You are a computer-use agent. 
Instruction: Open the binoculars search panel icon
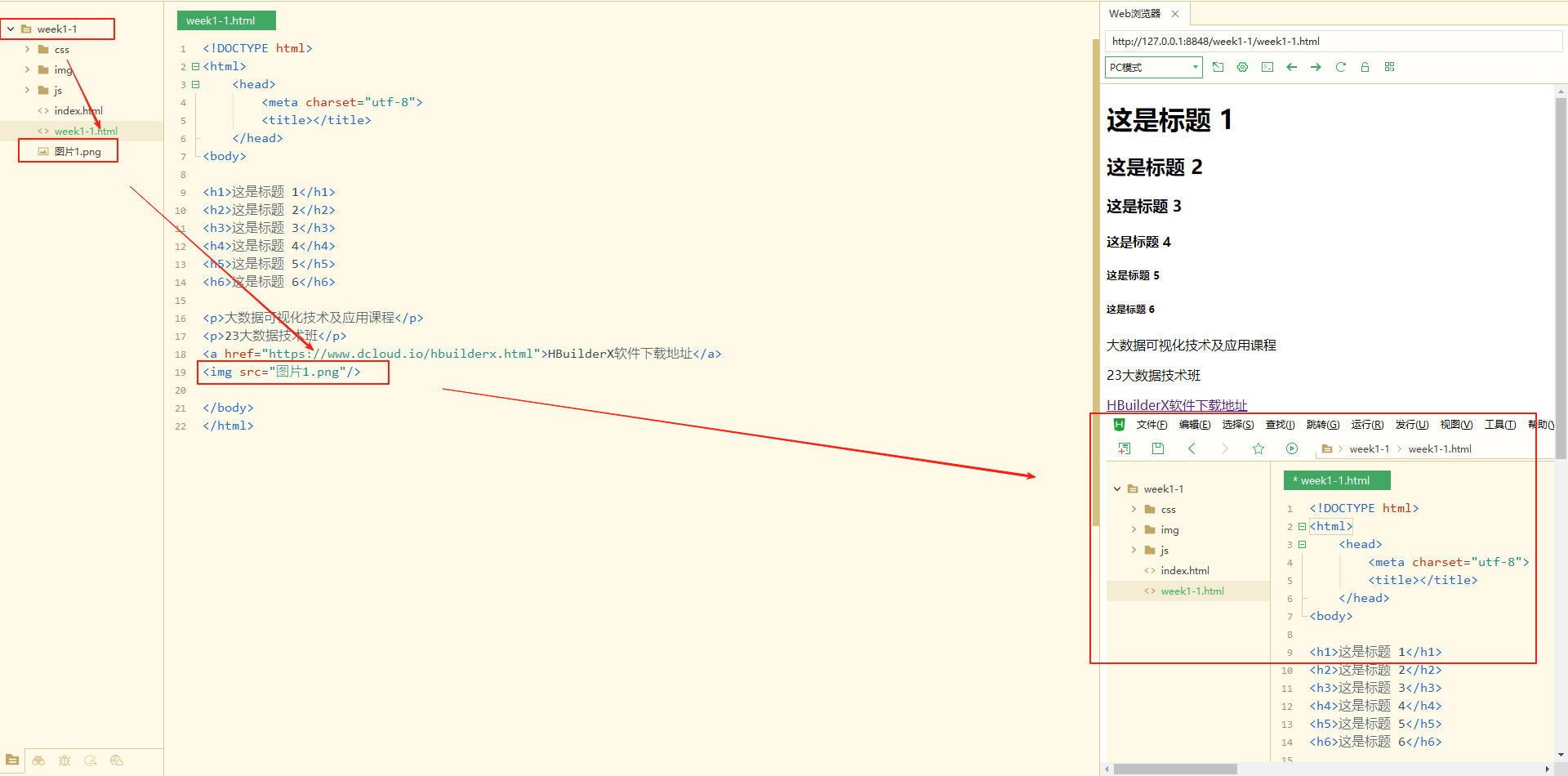click(x=38, y=760)
